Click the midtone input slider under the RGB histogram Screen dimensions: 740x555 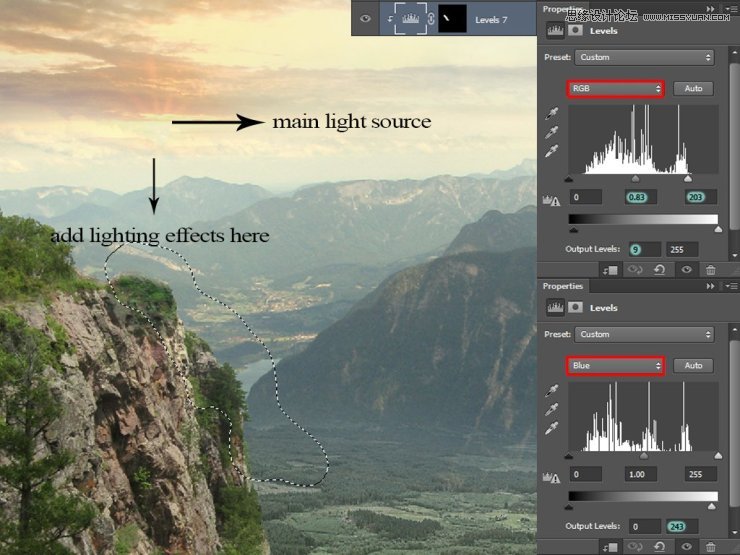coord(634,180)
